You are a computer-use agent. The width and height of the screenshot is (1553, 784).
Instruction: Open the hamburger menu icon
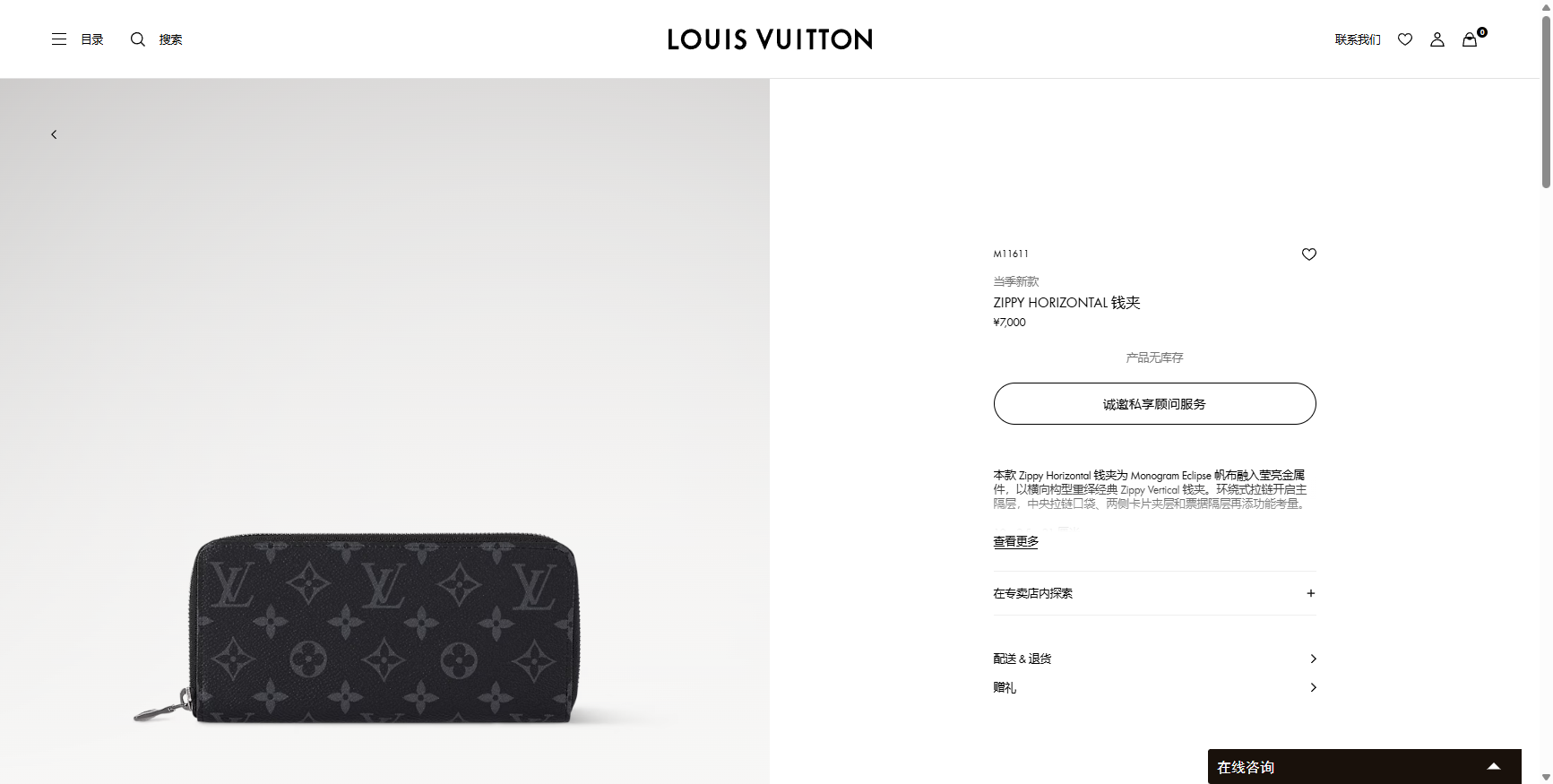pyautogui.click(x=59, y=39)
